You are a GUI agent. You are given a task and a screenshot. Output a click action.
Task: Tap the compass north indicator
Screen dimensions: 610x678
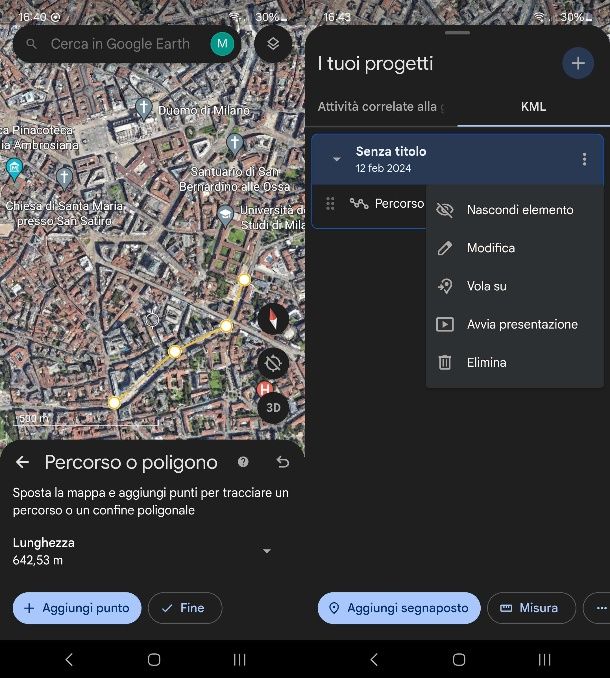[x=273, y=319]
